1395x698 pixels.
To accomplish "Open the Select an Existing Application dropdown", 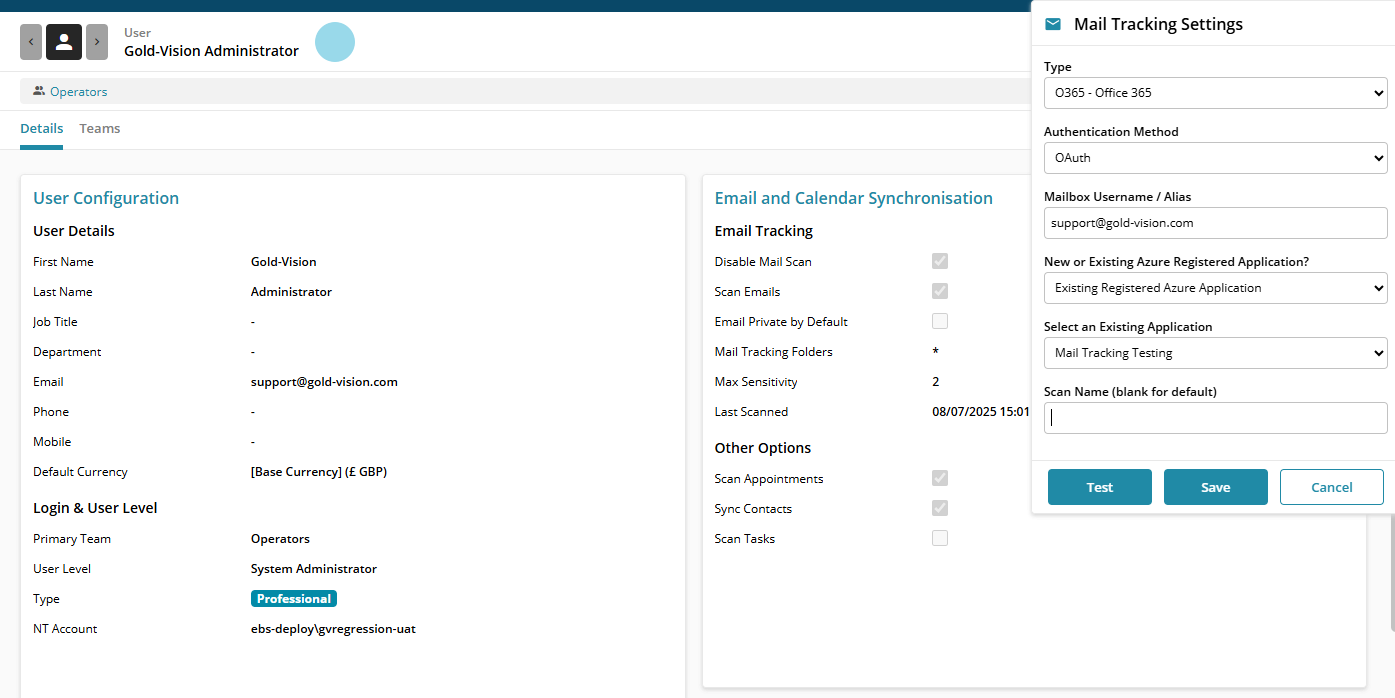I will tap(1215, 353).
